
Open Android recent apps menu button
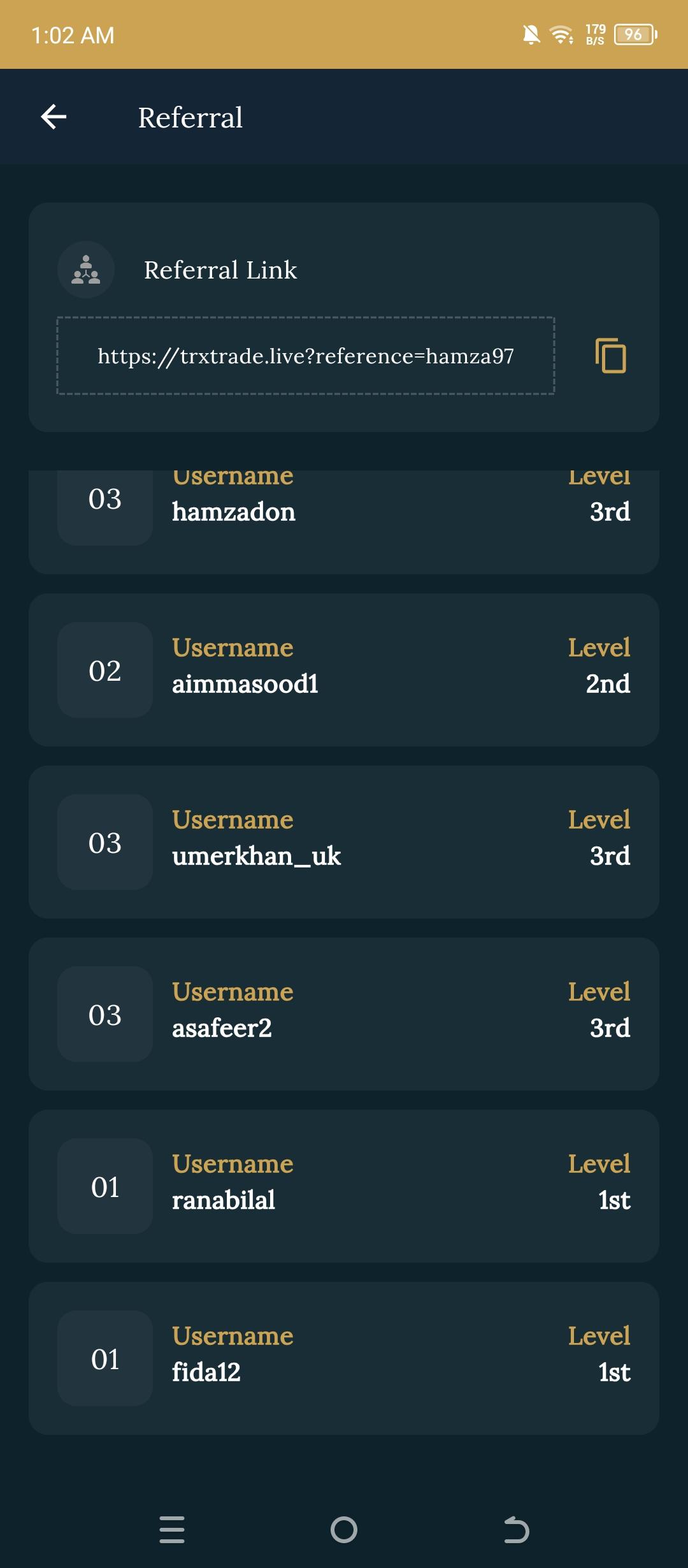click(x=171, y=1529)
